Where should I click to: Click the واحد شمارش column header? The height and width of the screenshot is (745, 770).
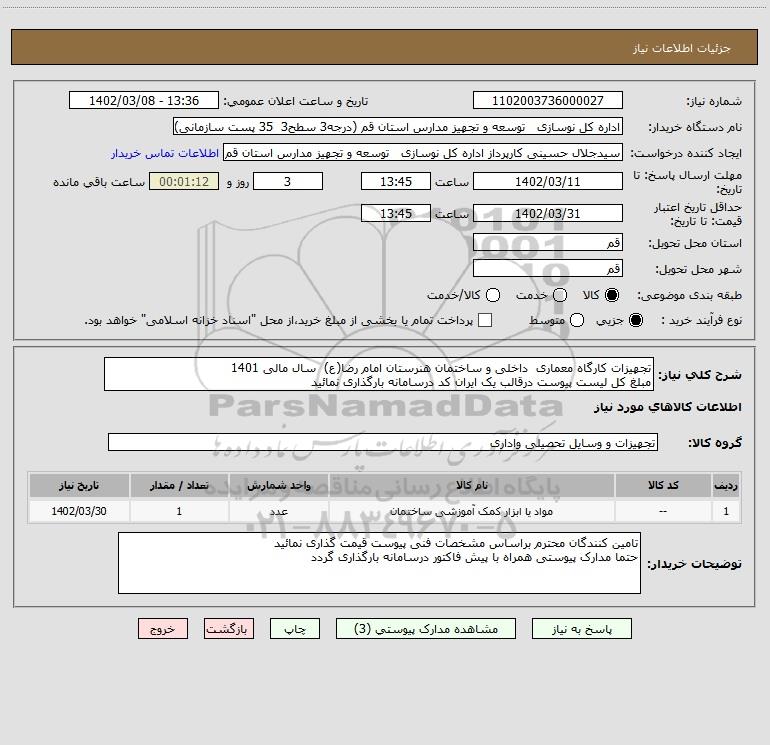pyautogui.click(x=278, y=485)
